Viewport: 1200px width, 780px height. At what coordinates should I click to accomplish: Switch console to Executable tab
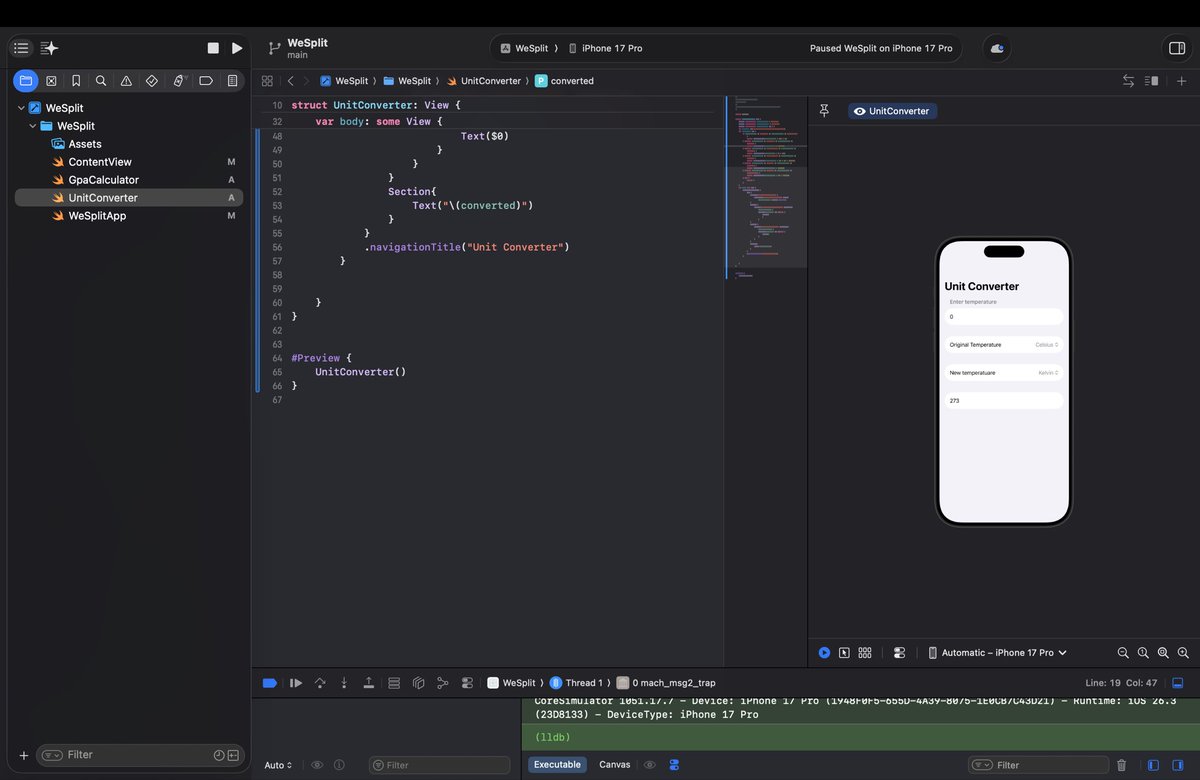pyautogui.click(x=557, y=765)
